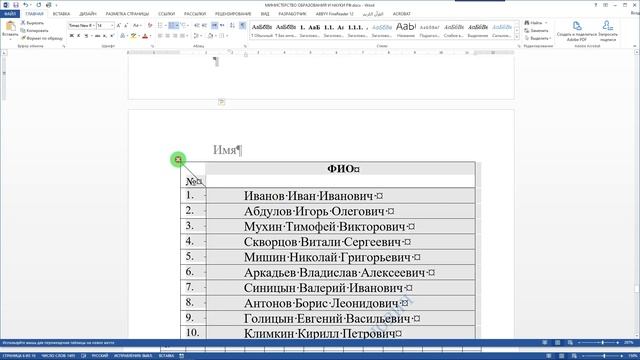Open the Font group dialog launcher
Image resolution: width=640 pixels, height=360 pixels.
pyautogui.click(x=152, y=46)
